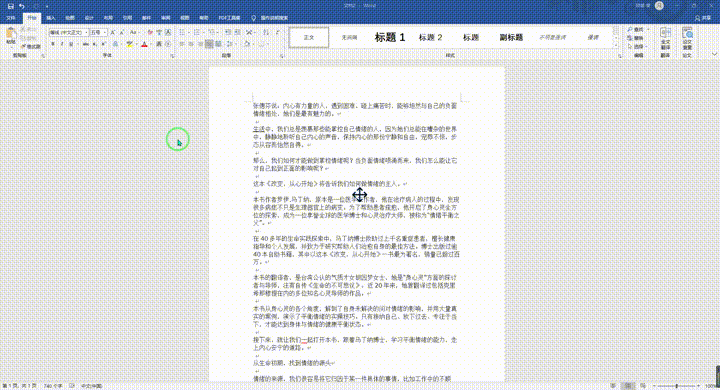Activate the Format Painter (格式刷) button
The image size is (720, 390).
32,46
